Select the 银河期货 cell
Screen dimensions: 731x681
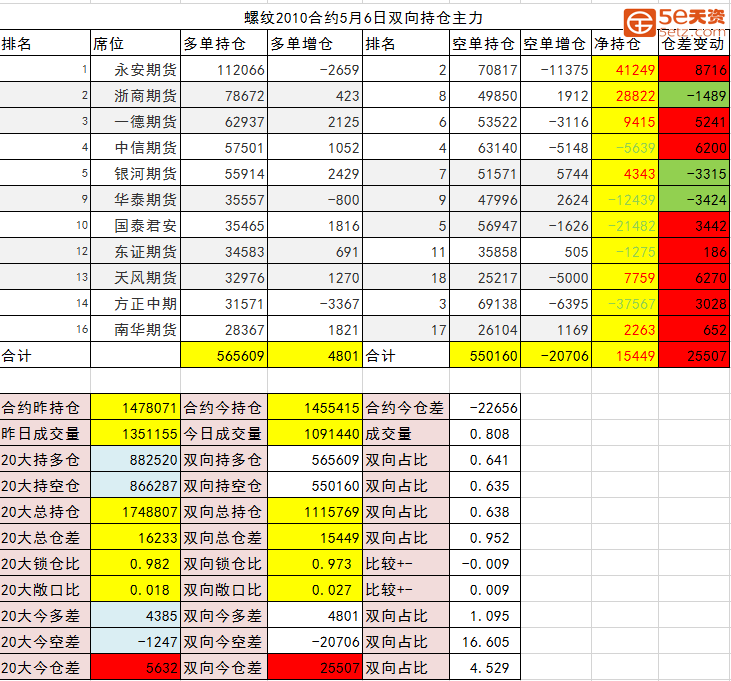(x=135, y=174)
